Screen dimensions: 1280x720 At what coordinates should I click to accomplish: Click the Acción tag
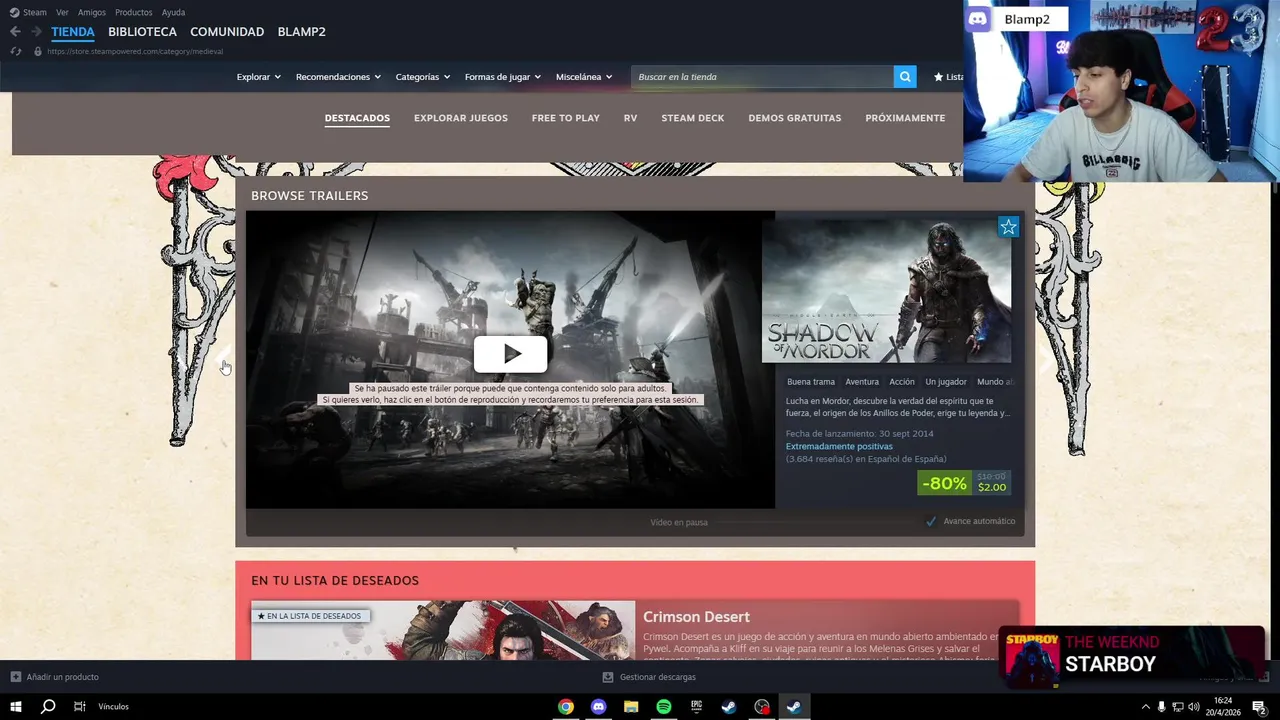(x=902, y=382)
